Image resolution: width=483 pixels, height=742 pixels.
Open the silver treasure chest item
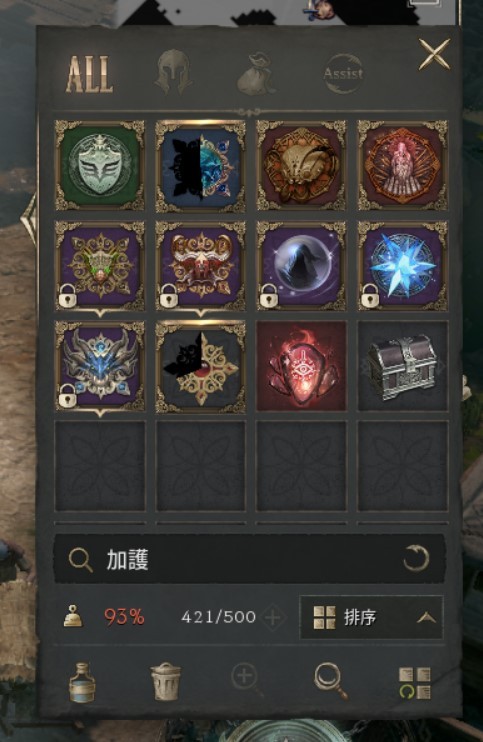402,365
